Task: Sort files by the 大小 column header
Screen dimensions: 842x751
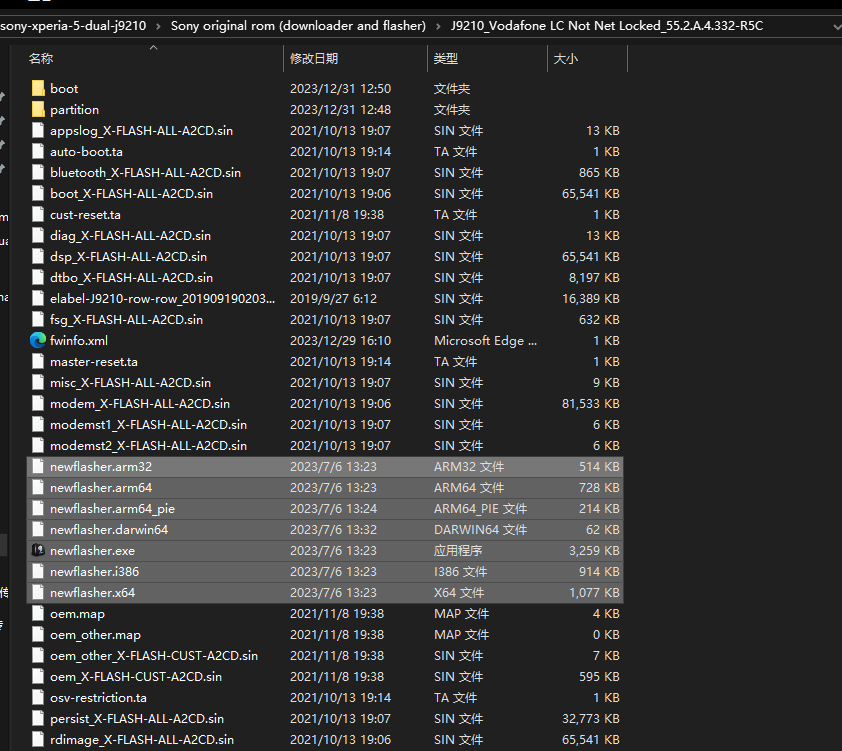Action: (x=565, y=60)
